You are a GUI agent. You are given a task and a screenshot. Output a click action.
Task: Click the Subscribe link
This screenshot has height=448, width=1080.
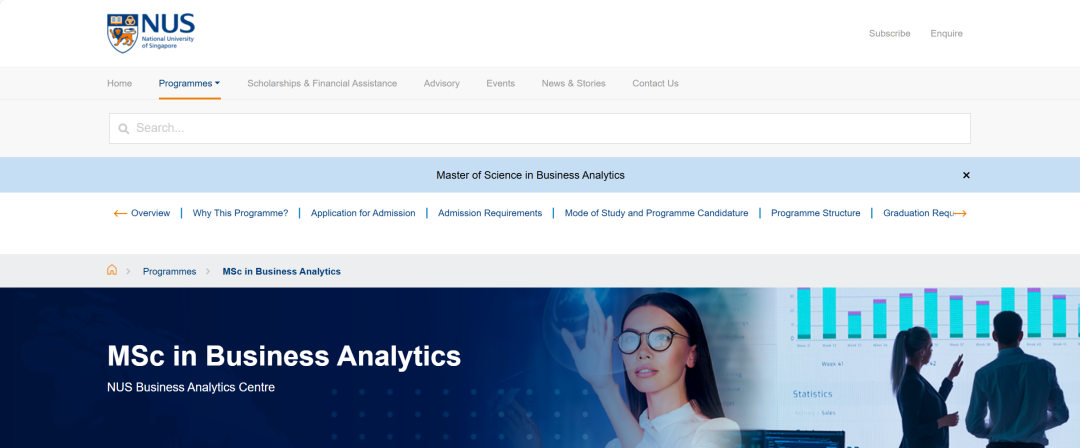889,33
